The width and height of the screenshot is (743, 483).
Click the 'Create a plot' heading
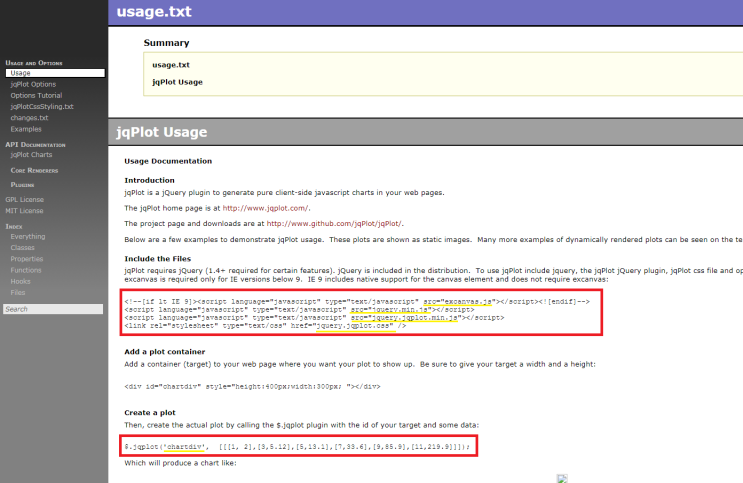tap(150, 413)
